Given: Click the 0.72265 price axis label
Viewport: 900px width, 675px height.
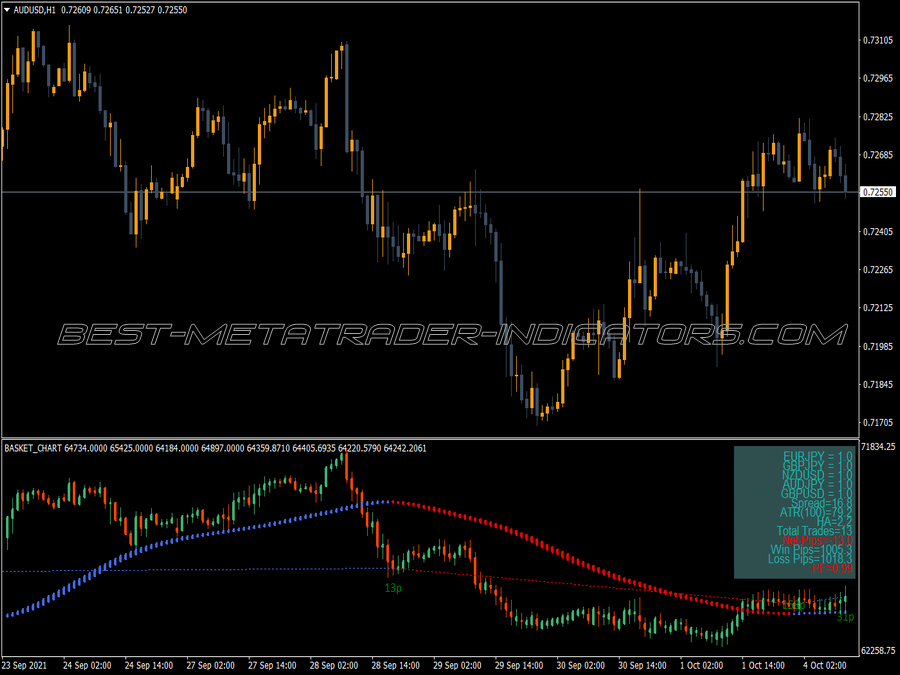Looking at the screenshot, I should click(x=878, y=270).
